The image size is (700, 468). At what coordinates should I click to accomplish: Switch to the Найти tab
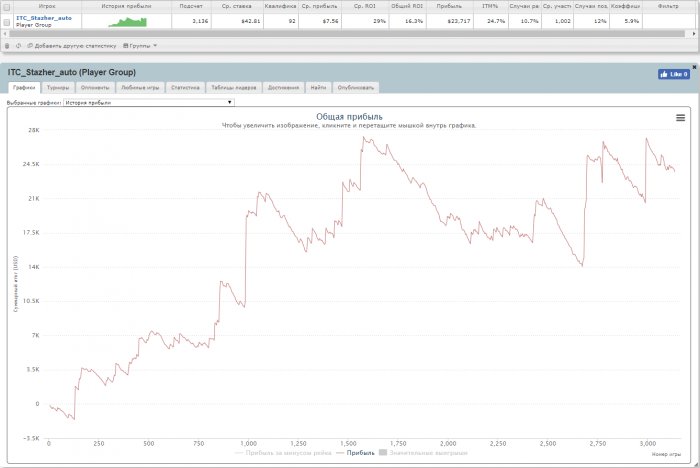[318, 88]
